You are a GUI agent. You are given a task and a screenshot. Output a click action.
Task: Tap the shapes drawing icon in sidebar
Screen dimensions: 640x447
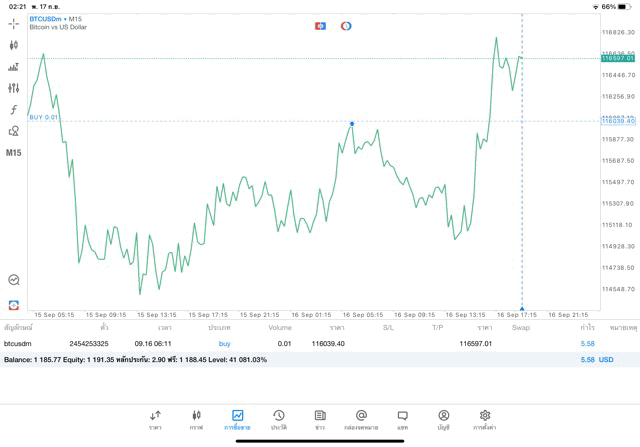[x=14, y=131]
